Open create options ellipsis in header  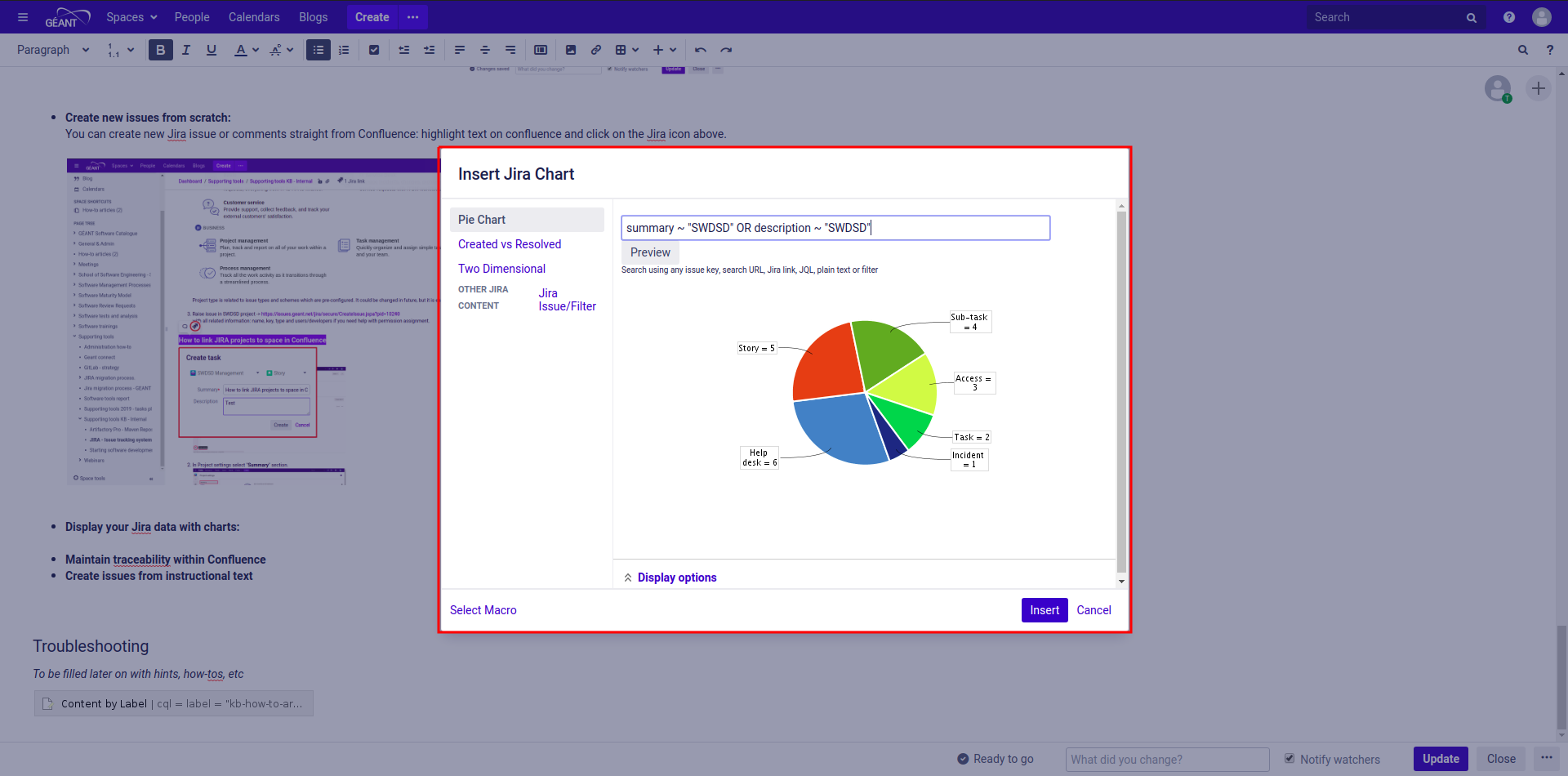413,17
